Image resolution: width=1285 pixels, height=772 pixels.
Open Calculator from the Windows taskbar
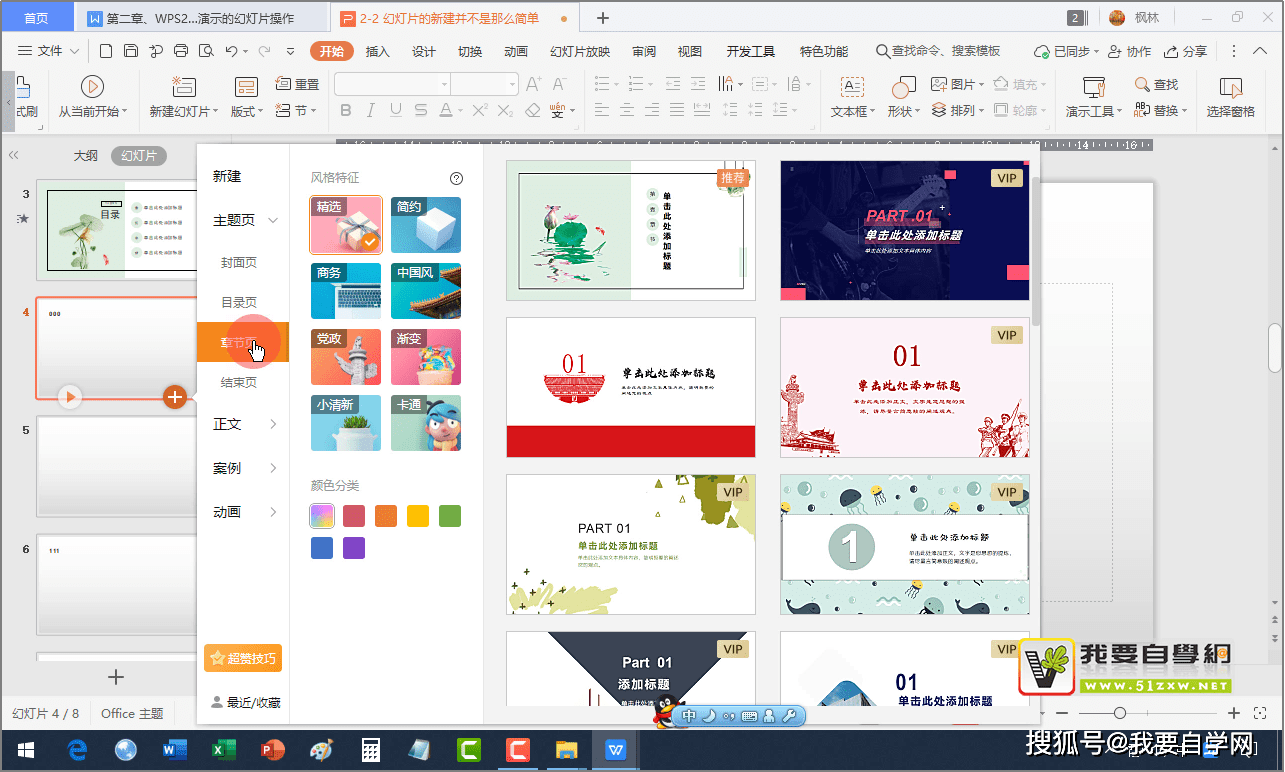(x=370, y=750)
